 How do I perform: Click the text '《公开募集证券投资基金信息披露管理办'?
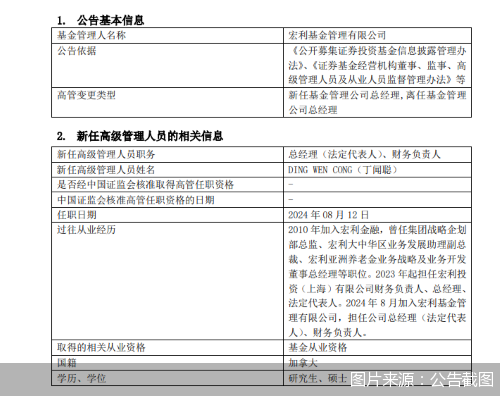(x=377, y=51)
